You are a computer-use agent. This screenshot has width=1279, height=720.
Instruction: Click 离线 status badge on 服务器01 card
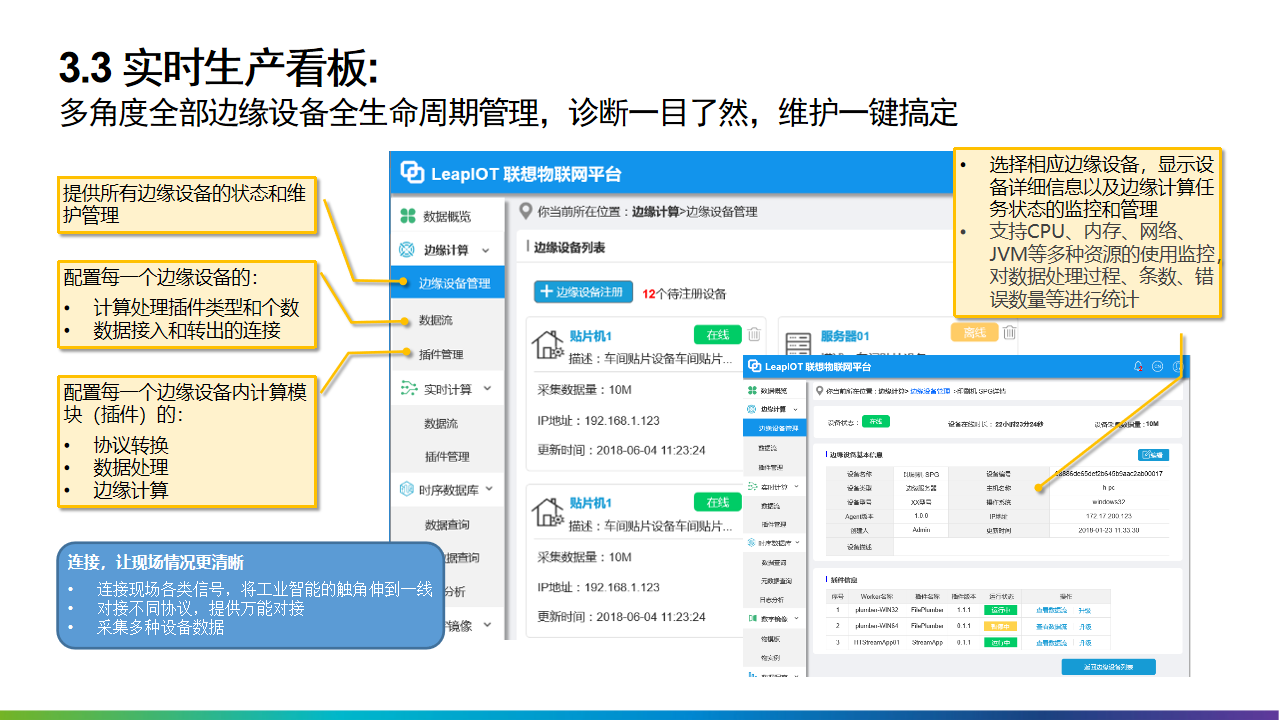(x=974, y=332)
